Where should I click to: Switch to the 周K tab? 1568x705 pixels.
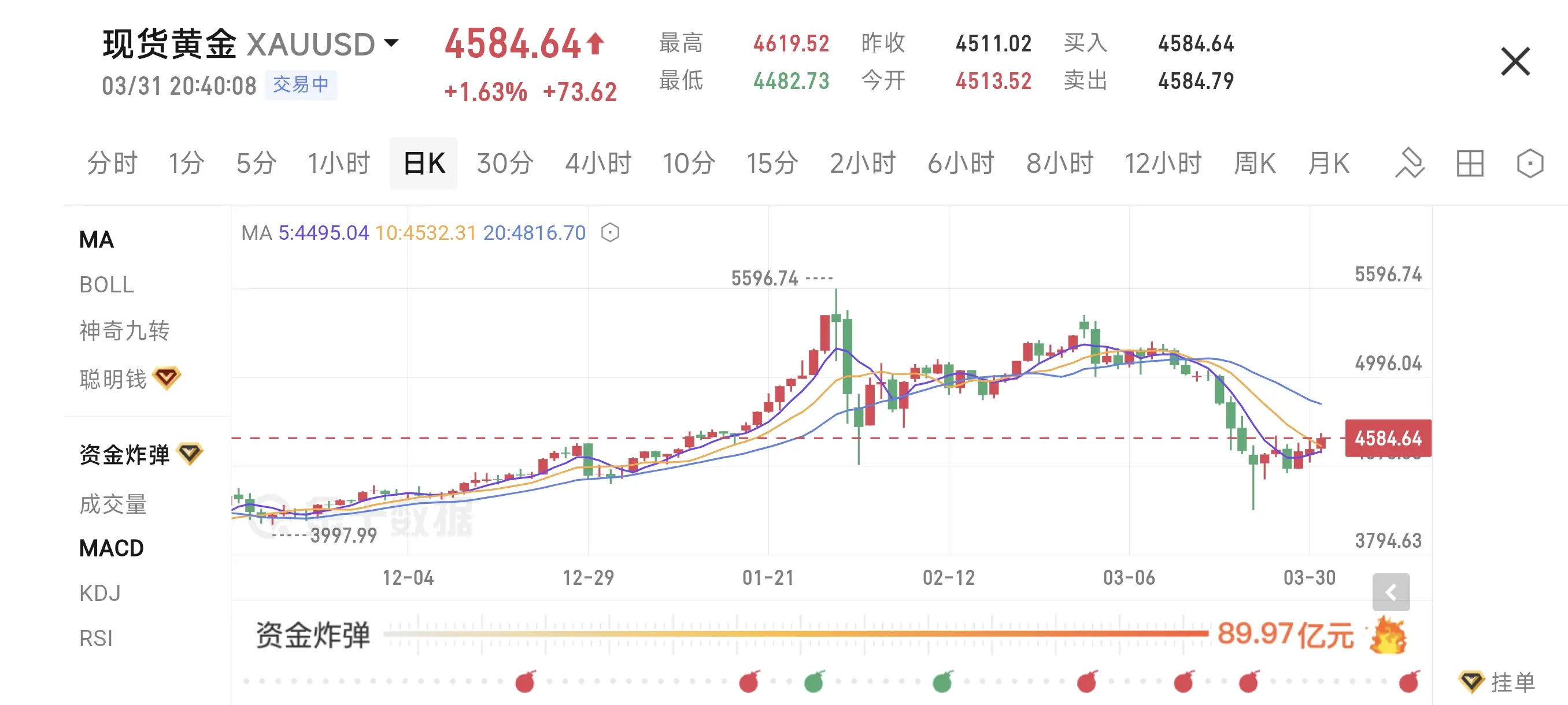1254,163
